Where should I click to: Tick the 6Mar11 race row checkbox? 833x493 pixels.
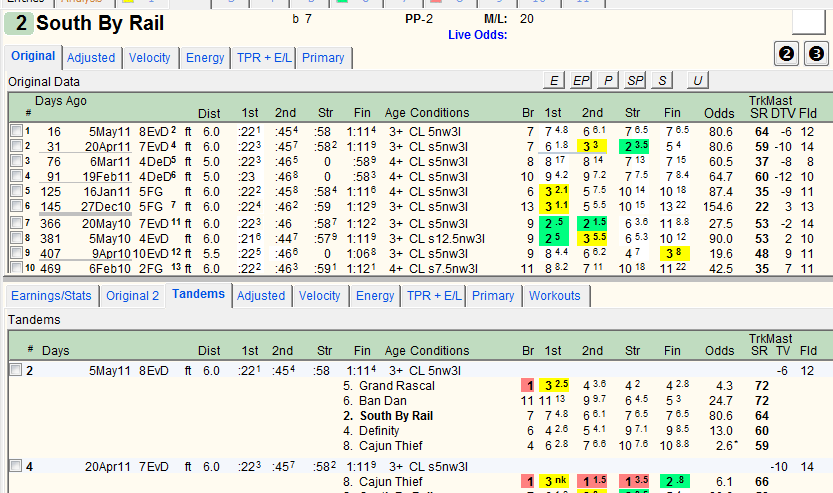pos(16,160)
